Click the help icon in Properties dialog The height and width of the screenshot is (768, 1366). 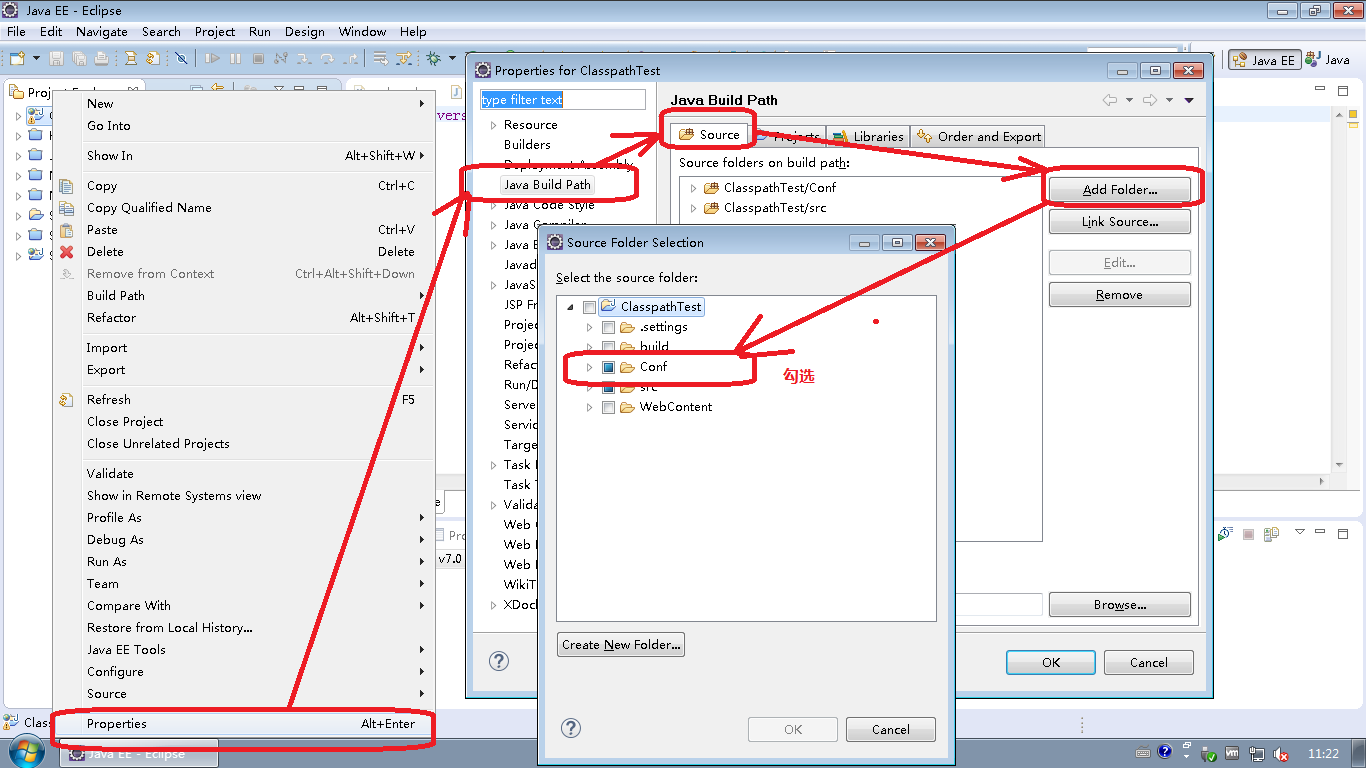(x=499, y=661)
